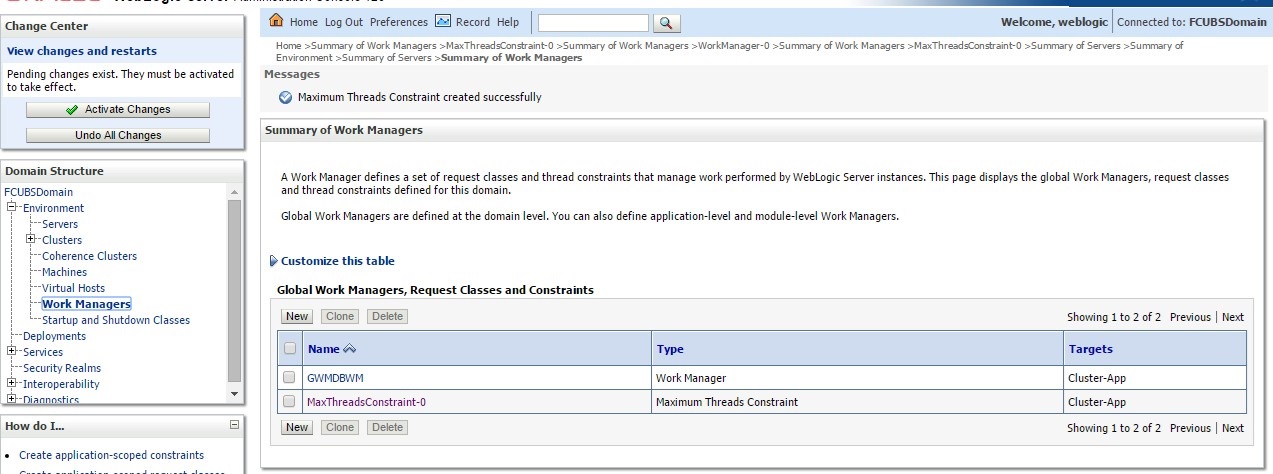Tick the select-all checkbox in table header
Screen dimensions: 1273x474
[x=290, y=349]
